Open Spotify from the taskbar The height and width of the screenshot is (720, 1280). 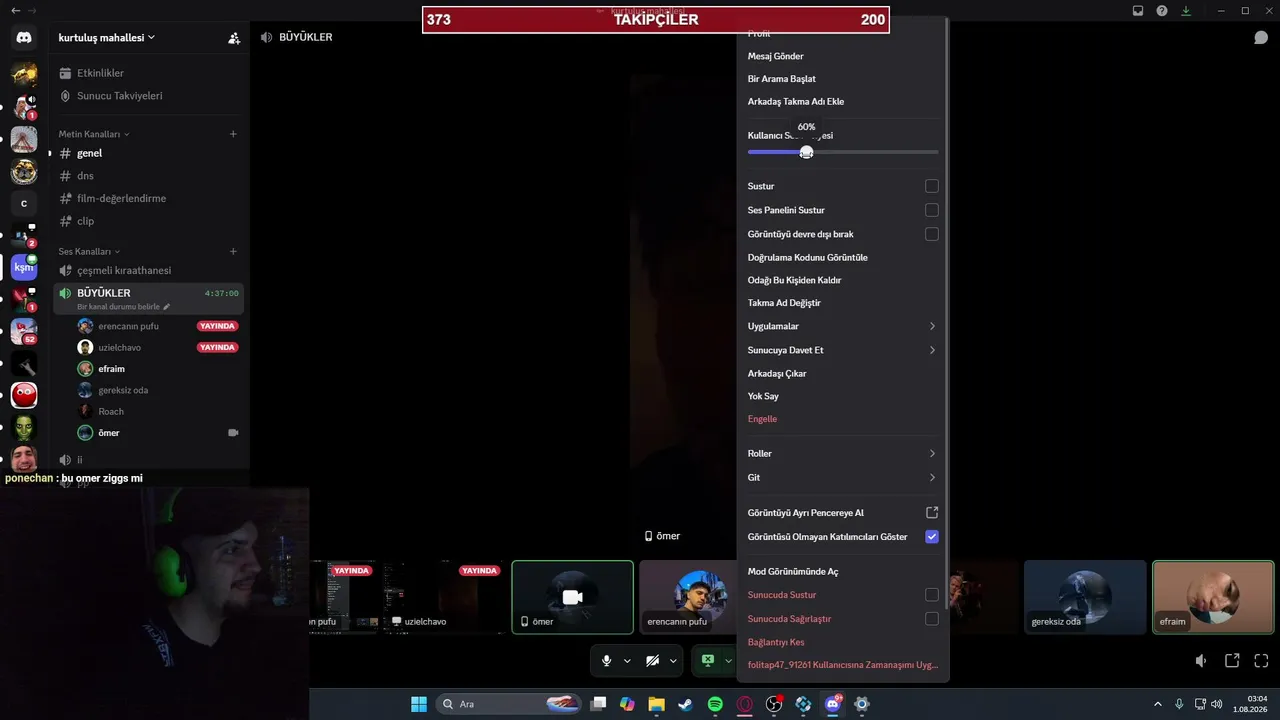tap(715, 704)
